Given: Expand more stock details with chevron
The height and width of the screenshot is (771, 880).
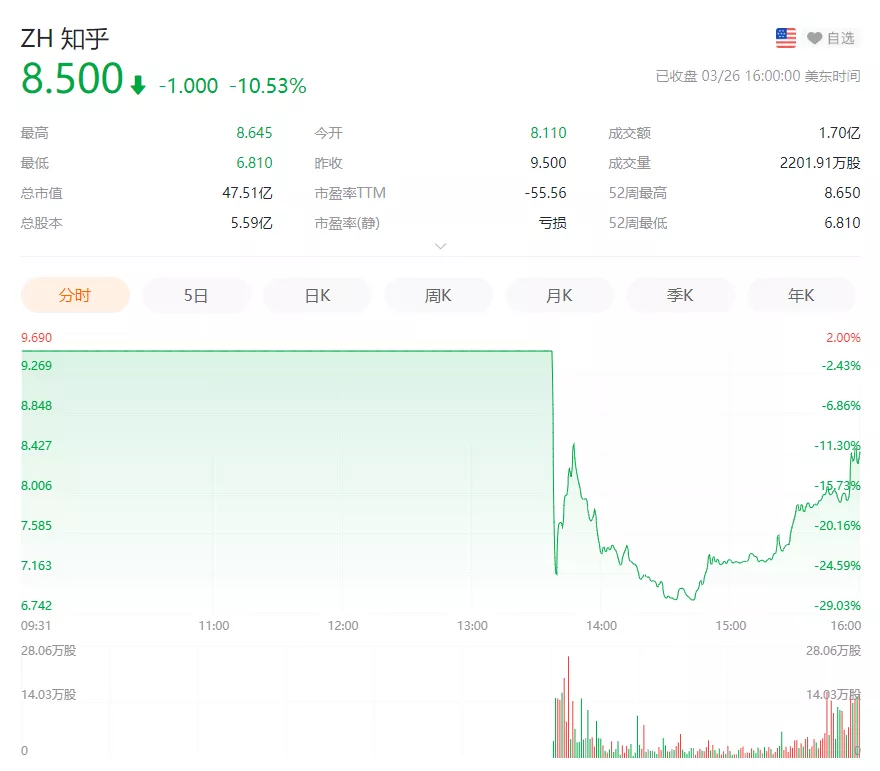Looking at the screenshot, I should (440, 246).
